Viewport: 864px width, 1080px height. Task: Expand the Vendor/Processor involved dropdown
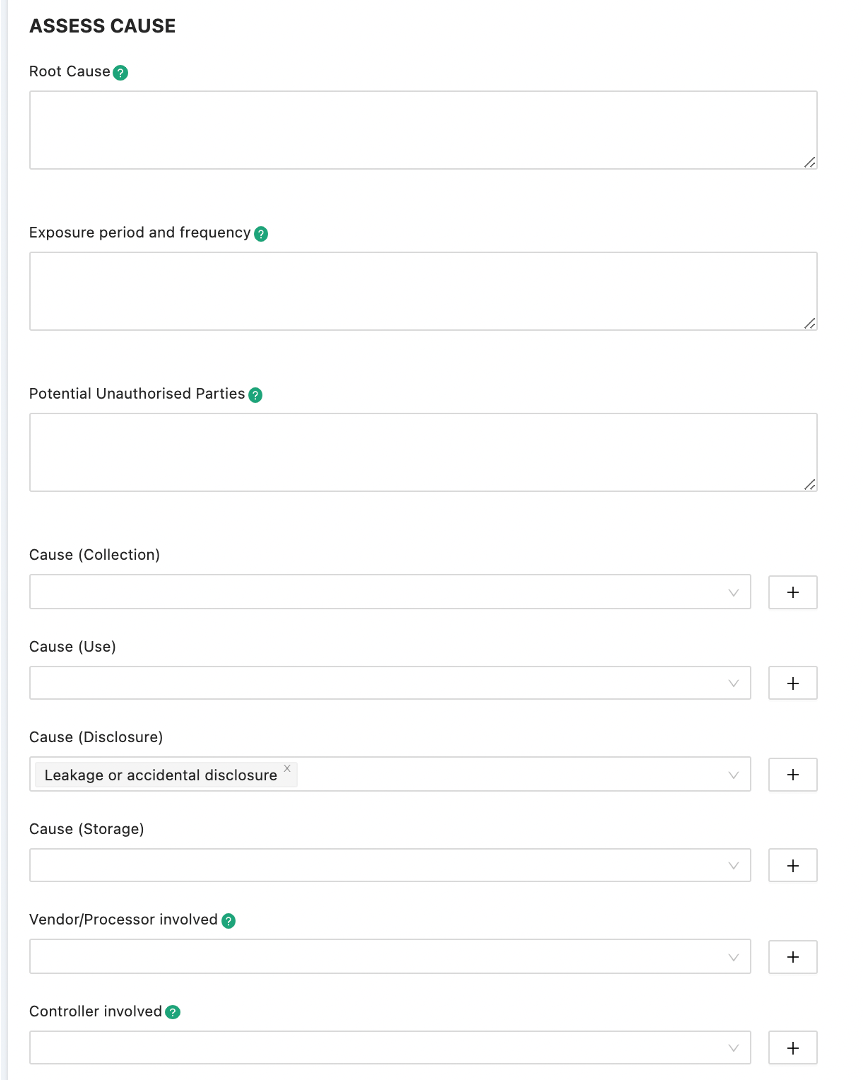390,957
